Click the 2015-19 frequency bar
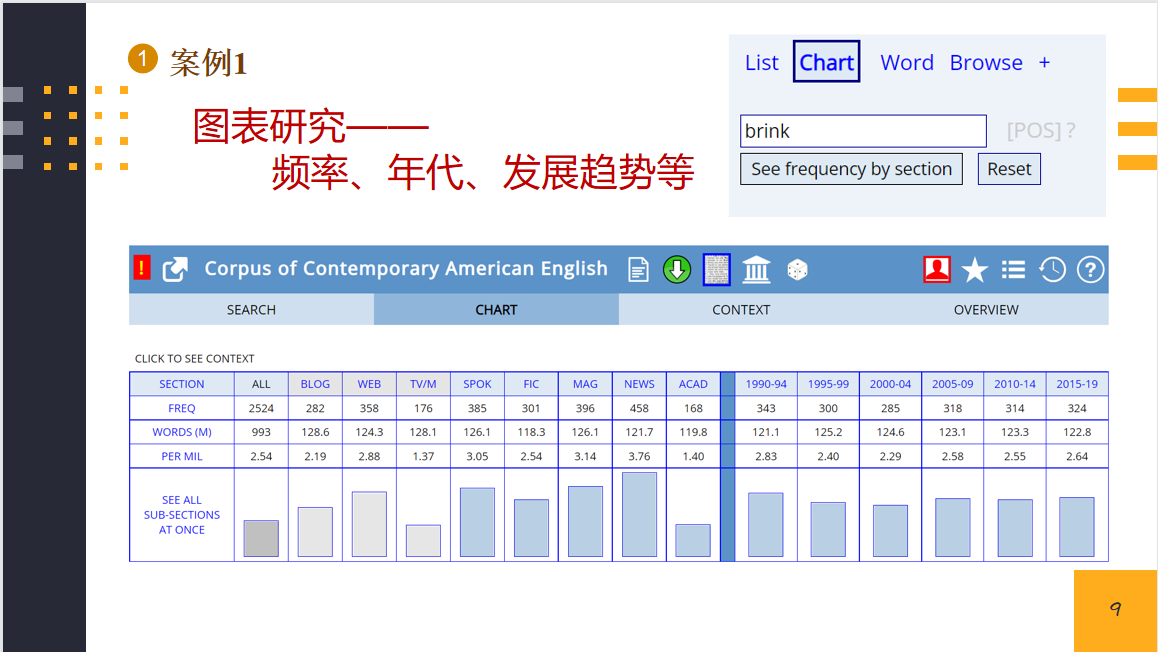 tap(1077, 527)
